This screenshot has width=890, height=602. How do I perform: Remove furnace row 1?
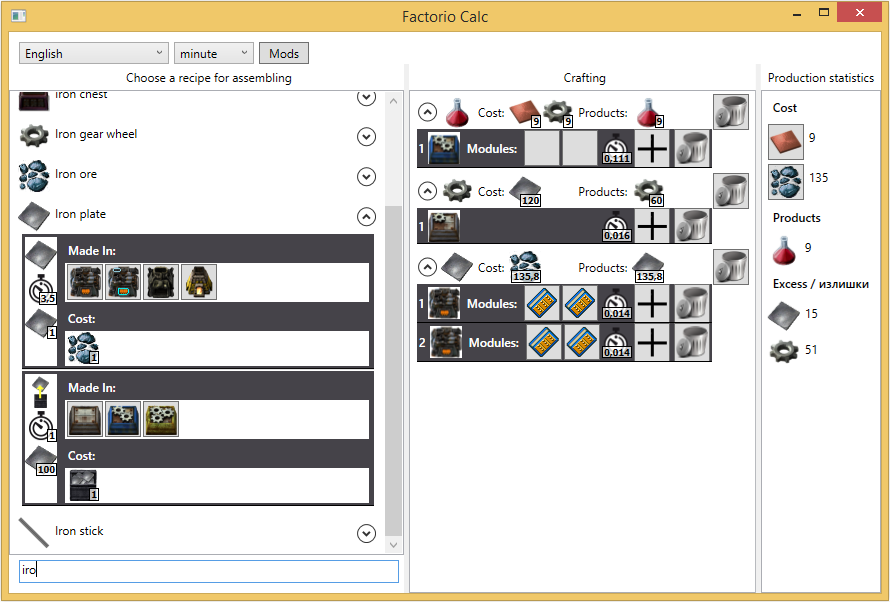(x=692, y=303)
